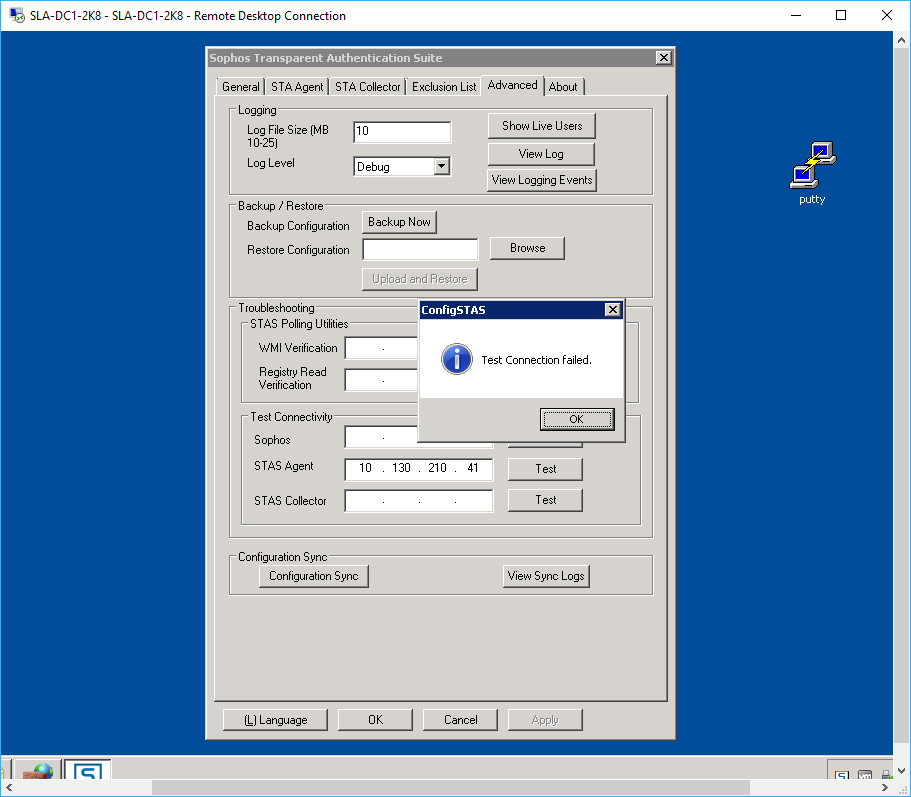Image resolution: width=911 pixels, height=797 pixels.
Task: Open the putty desktop shortcut
Action: tap(812, 173)
